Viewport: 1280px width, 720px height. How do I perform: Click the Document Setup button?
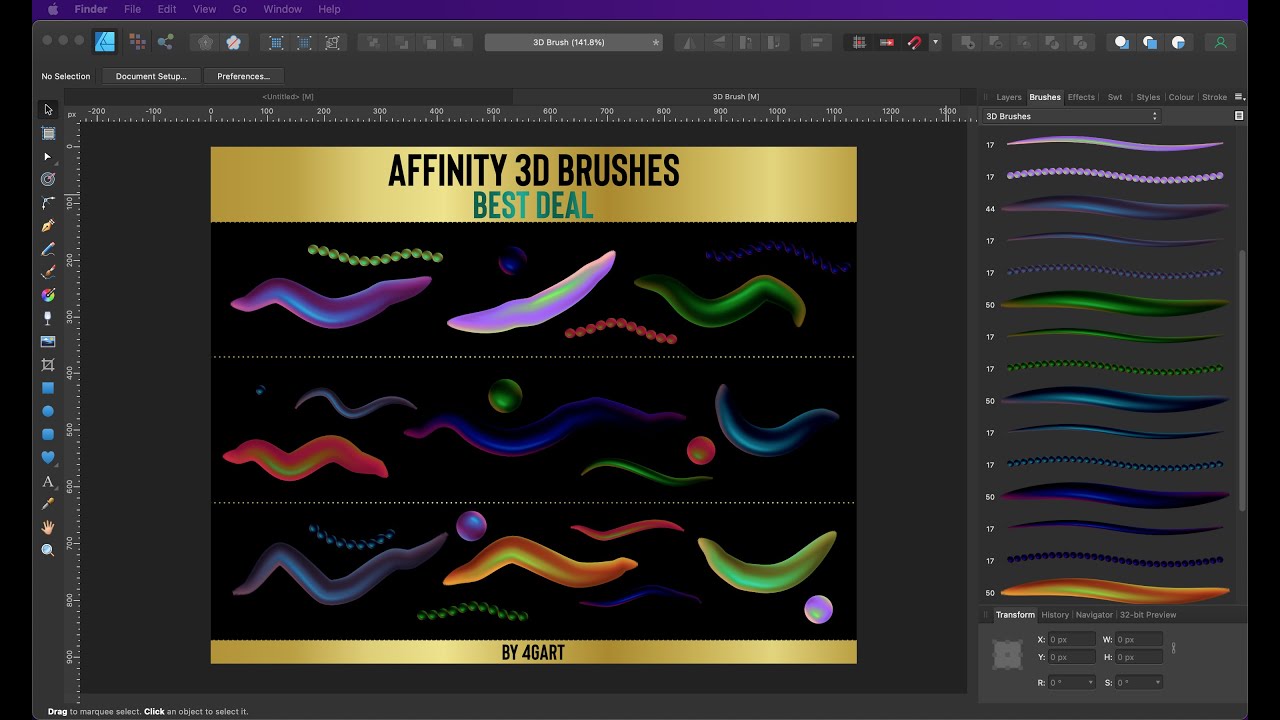coord(151,76)
